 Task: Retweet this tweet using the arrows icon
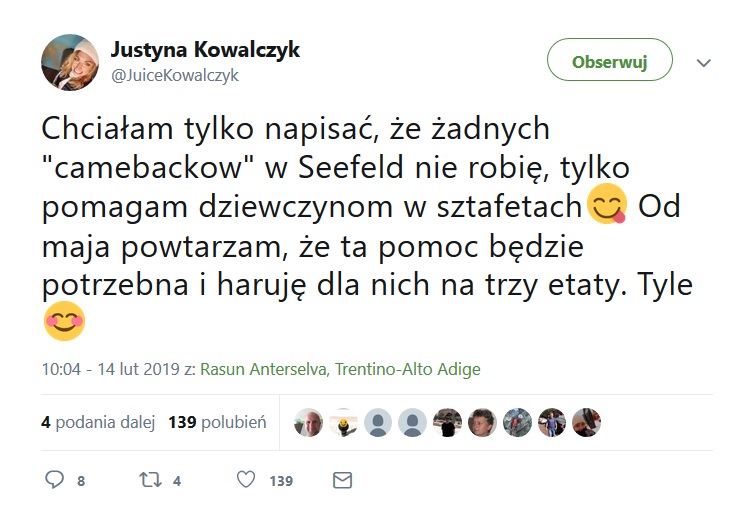(x=150, y=480)
